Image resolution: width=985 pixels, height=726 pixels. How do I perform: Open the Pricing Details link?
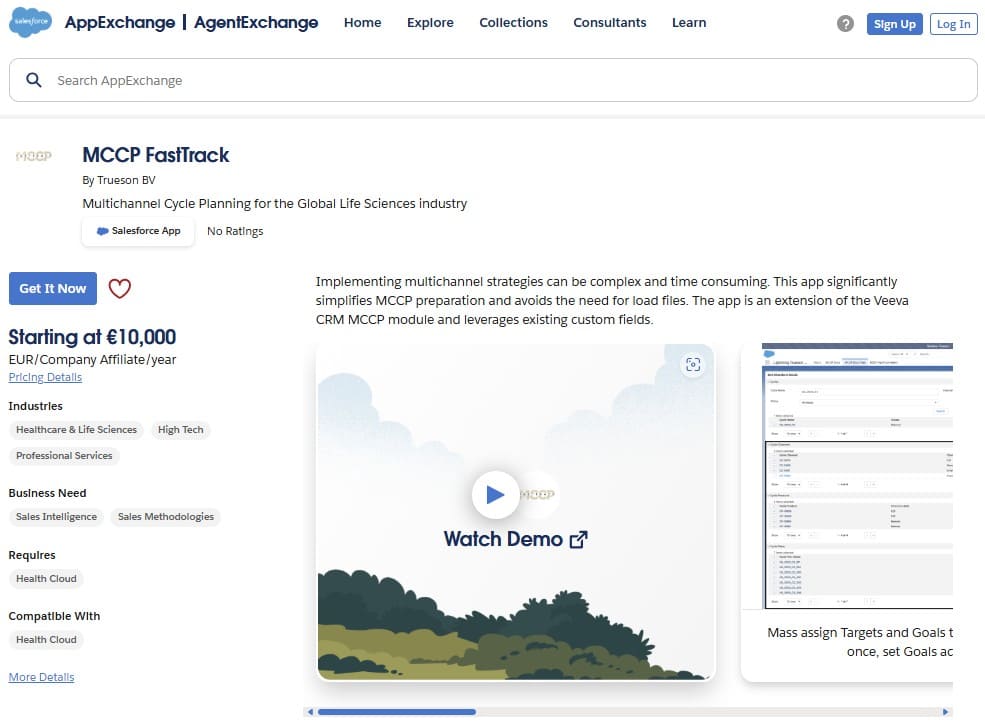45,377
